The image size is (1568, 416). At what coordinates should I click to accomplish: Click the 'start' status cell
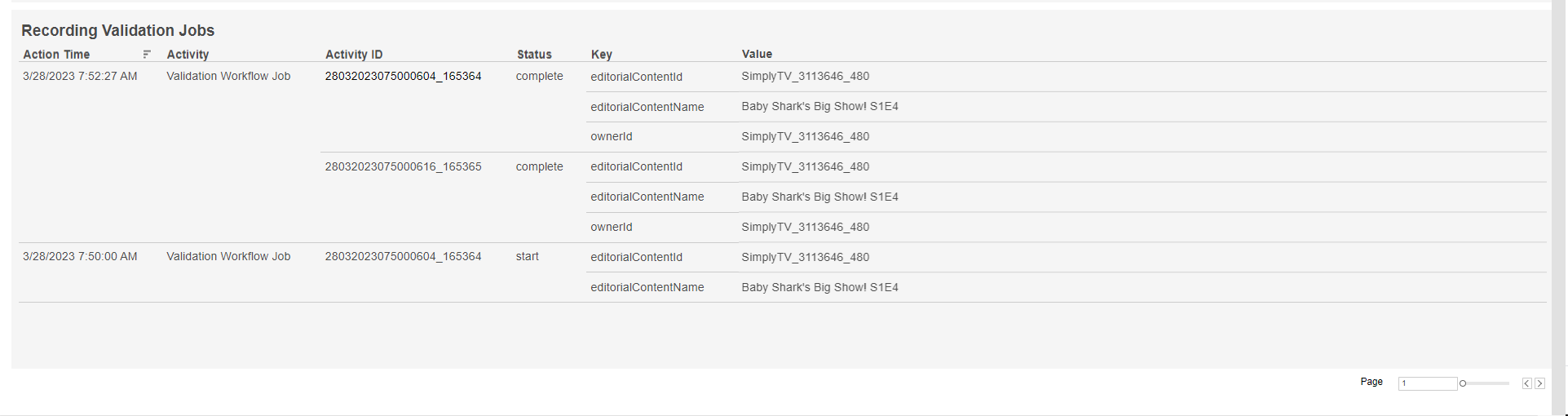(527, 256)
